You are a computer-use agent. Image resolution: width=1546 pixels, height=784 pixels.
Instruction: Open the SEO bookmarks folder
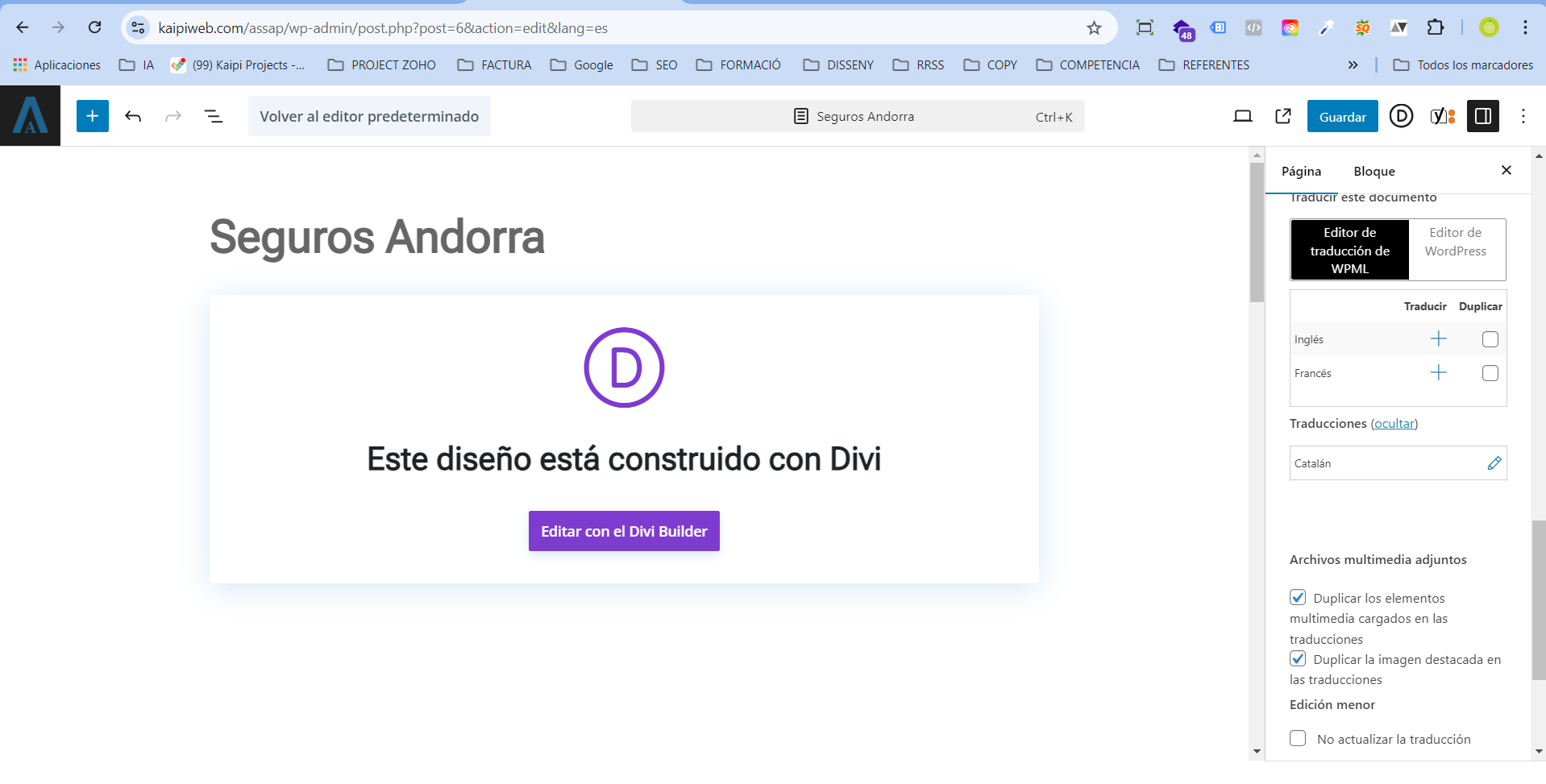655,64
